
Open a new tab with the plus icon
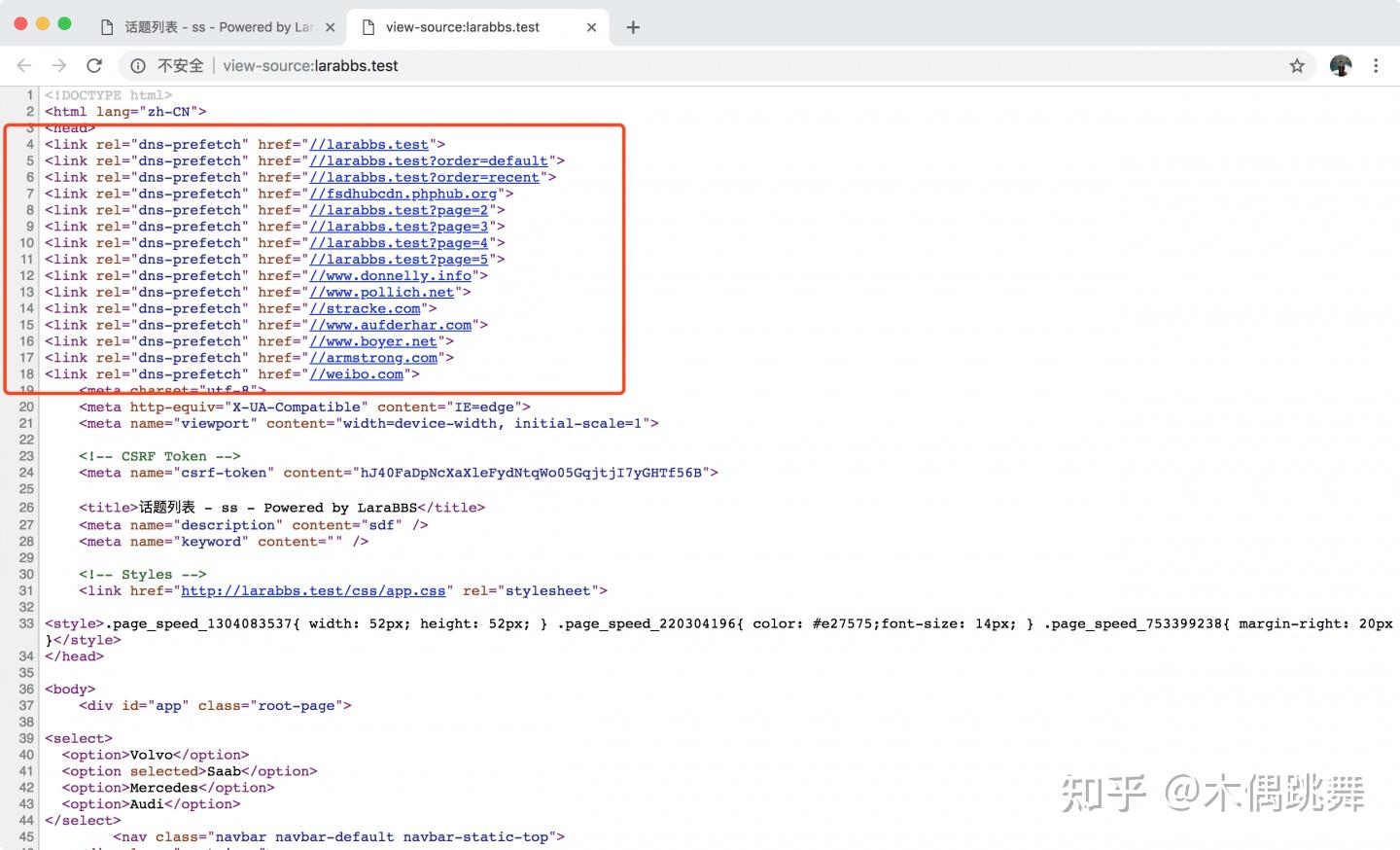[x=633, y=27]
